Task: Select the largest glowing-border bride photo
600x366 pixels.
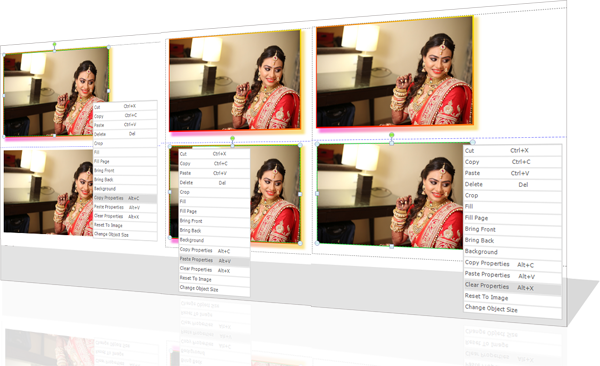Action: click(x=395, y=73)
